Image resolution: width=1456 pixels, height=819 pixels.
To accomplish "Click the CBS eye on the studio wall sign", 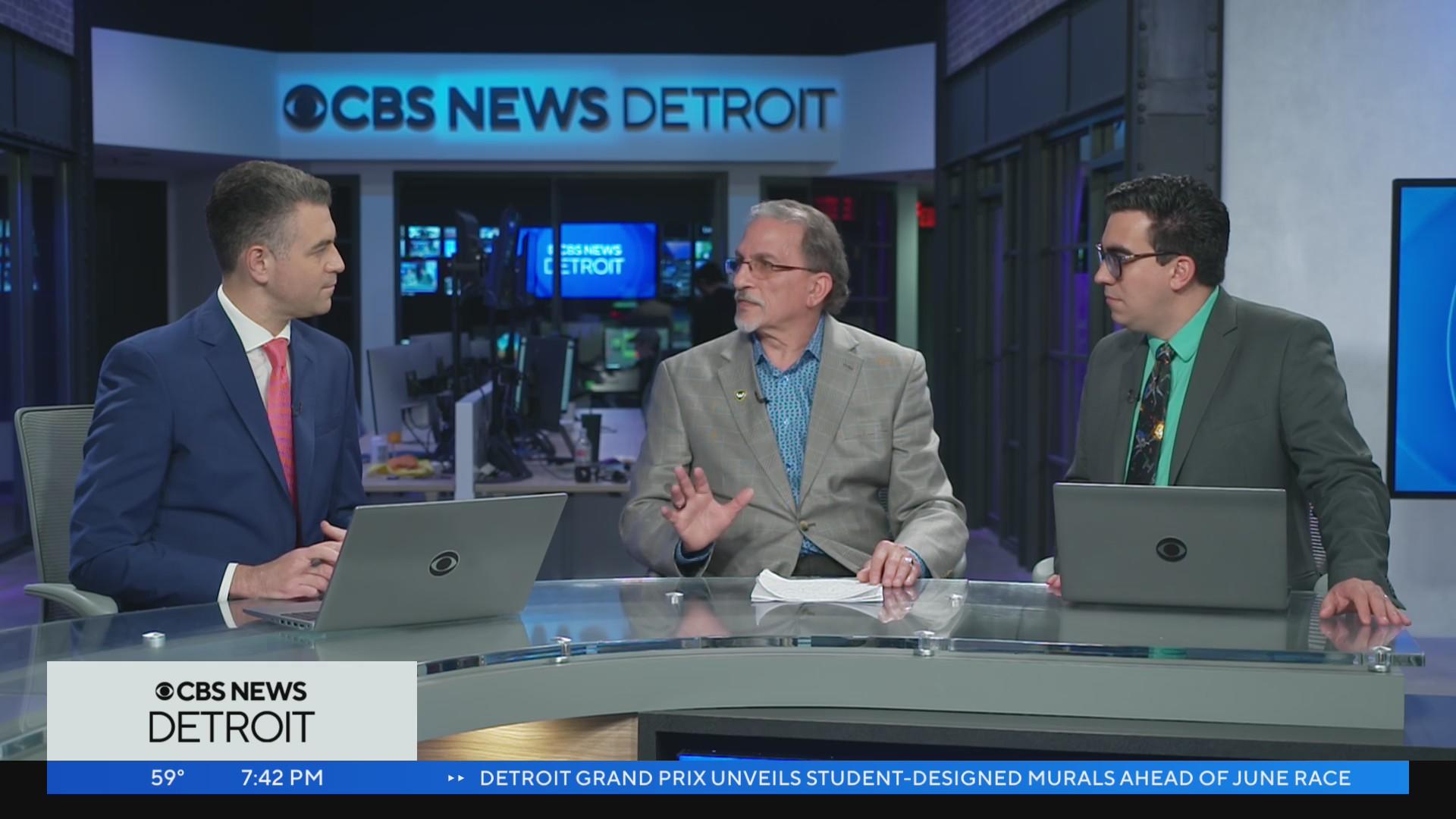I will [x=305, y=107].
